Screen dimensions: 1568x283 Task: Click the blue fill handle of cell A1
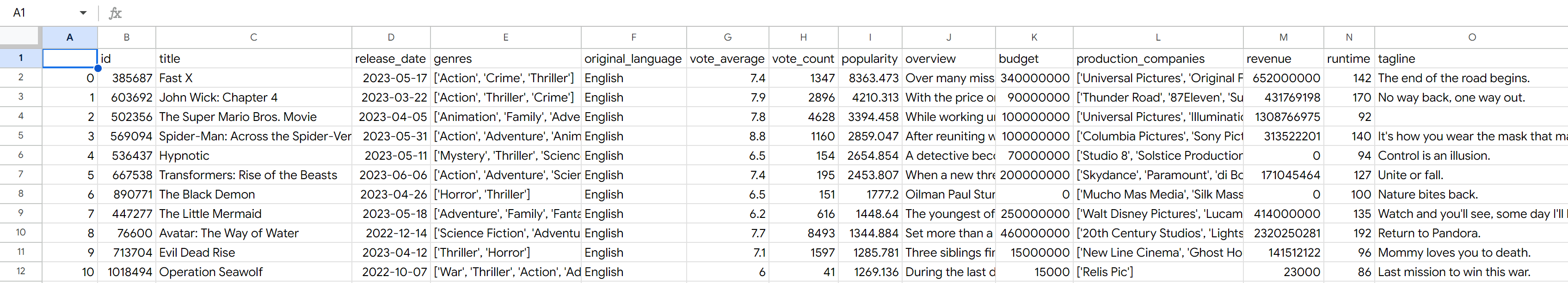click(98, 68)
